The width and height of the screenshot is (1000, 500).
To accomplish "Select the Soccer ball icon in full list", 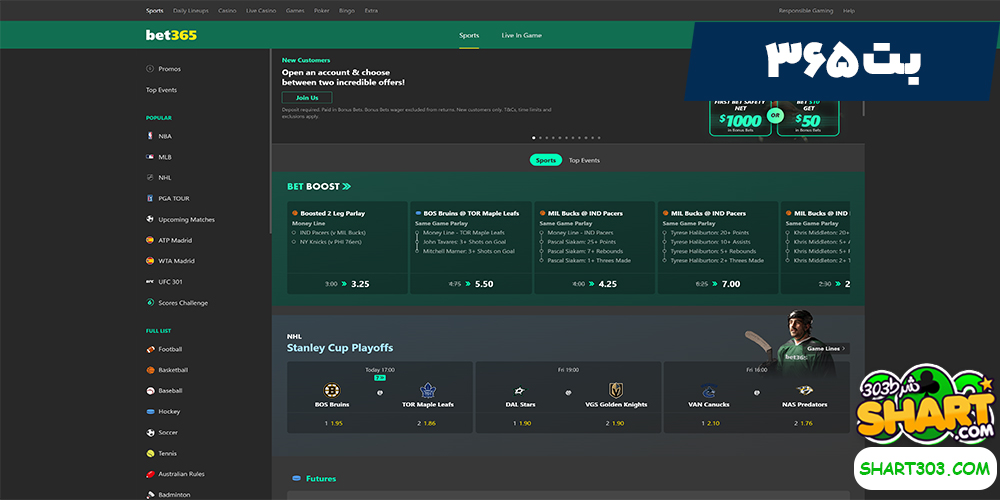I will click(x=150, y=432).
